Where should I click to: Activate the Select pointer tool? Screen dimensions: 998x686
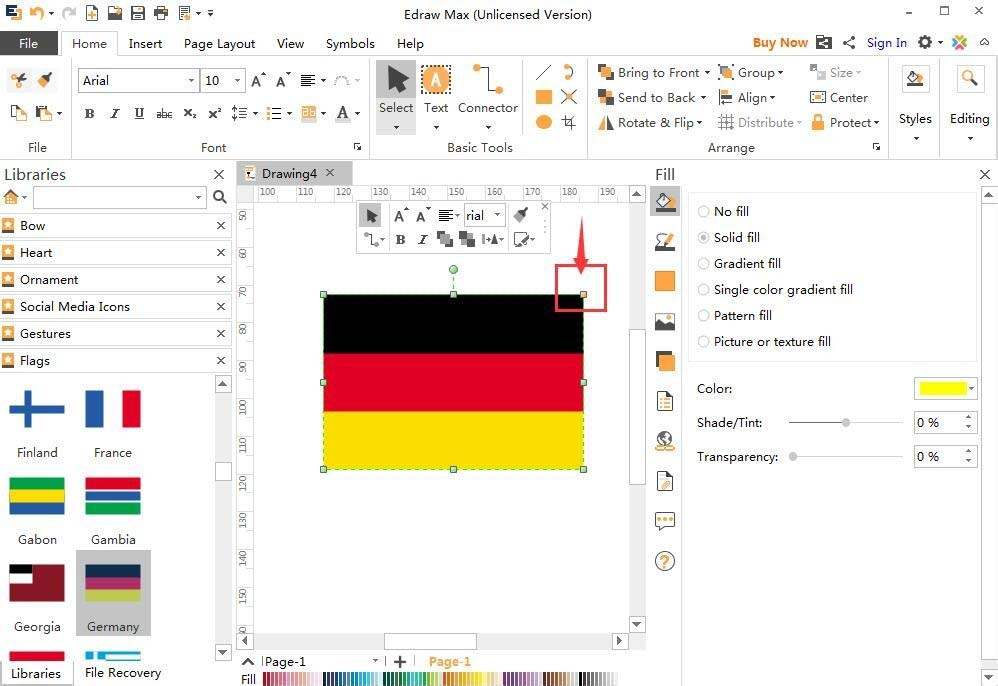coord(396,81)
